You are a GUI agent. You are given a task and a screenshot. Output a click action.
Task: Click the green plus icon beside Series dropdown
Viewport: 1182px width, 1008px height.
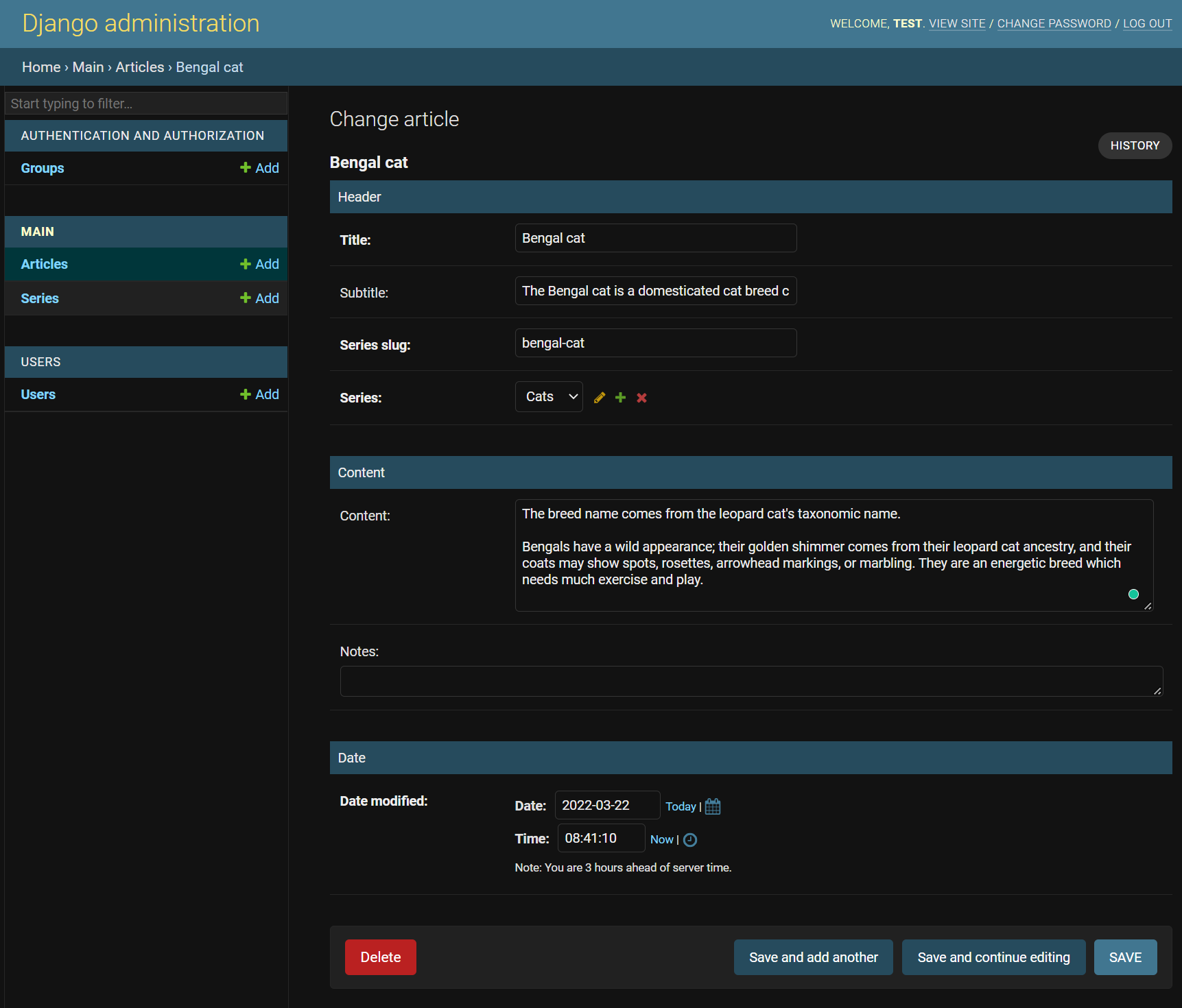[x=621, y=398]
